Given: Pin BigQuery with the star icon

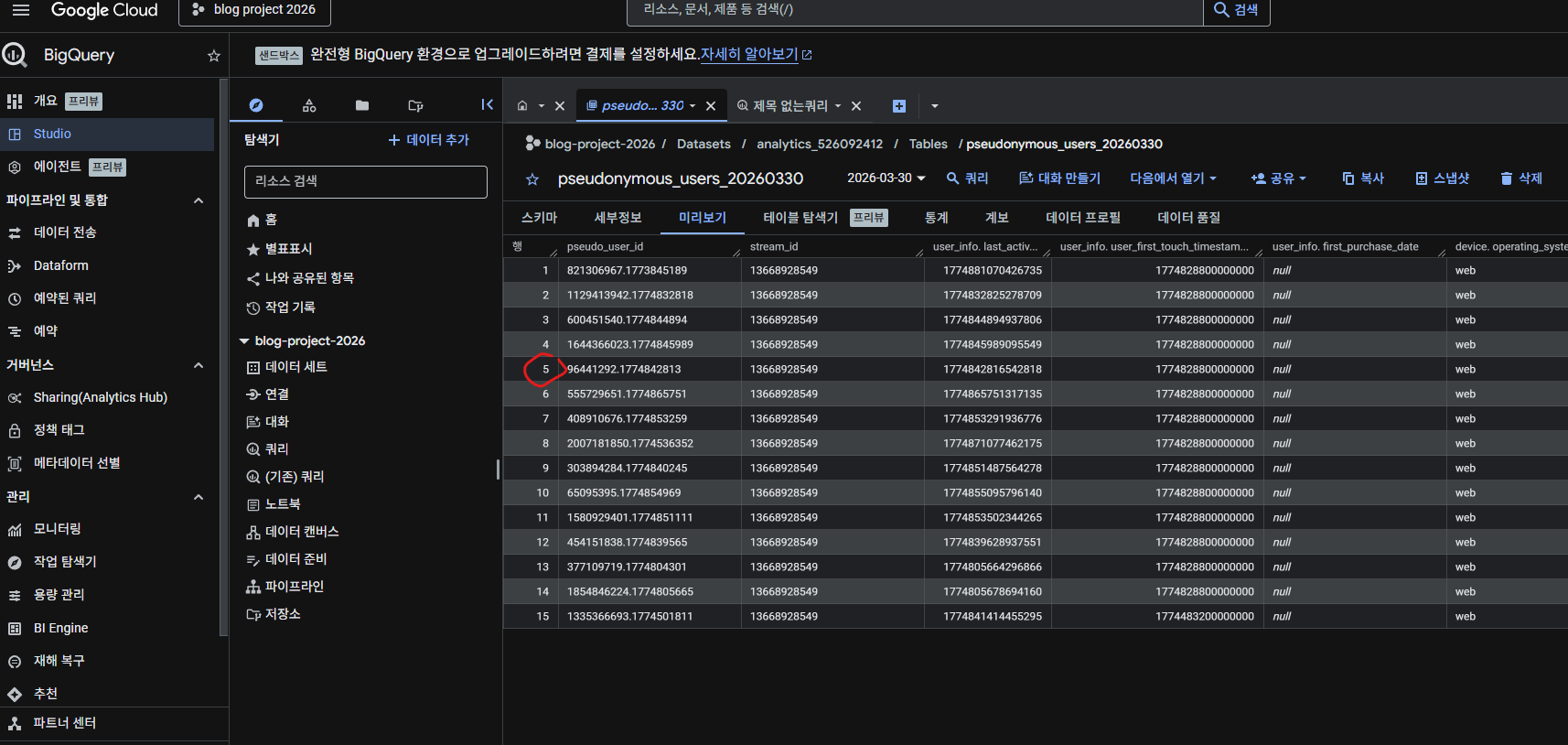Looking at the screenshot, I should [x=214, y=56].
